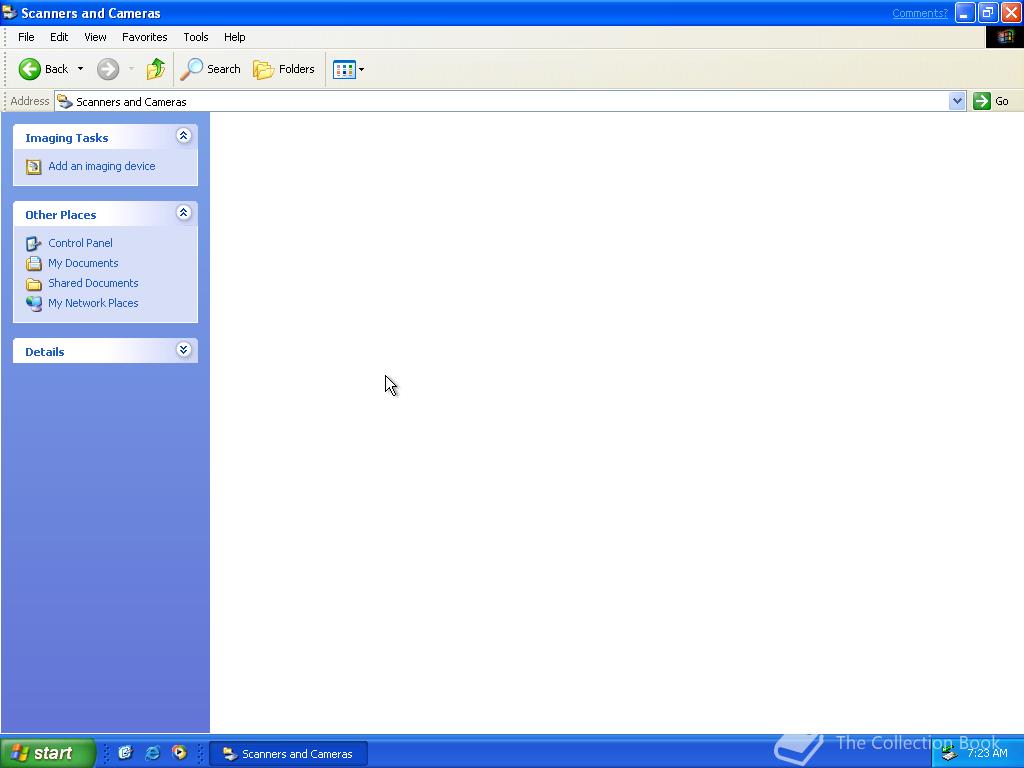
Task: Click the taskbar clock showing 7:23 AM
Action: click(987, 753)
